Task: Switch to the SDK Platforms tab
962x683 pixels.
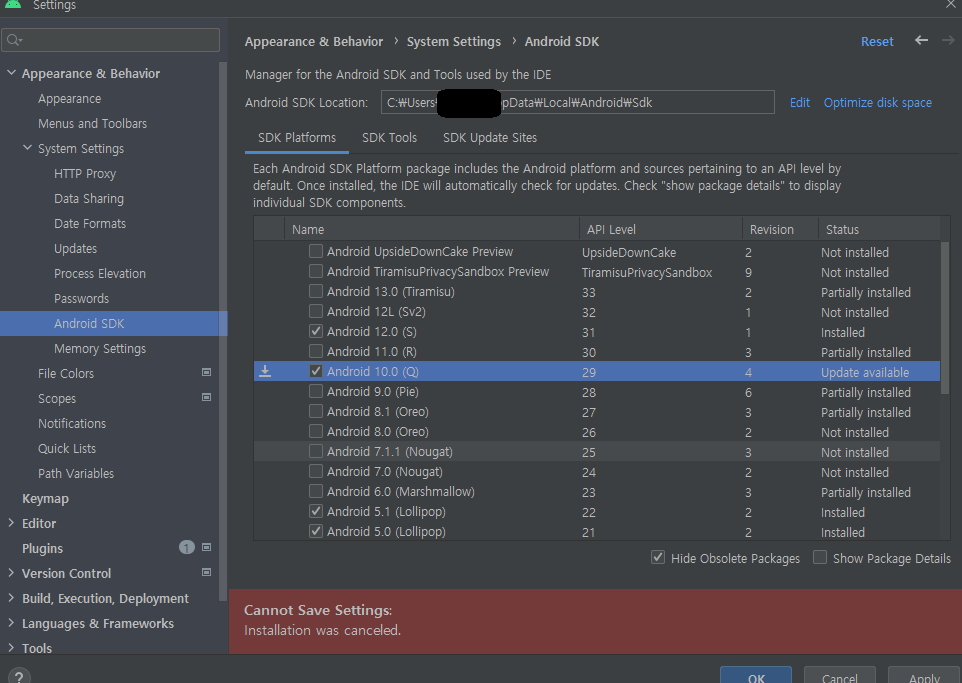Action: pos(297,137)
